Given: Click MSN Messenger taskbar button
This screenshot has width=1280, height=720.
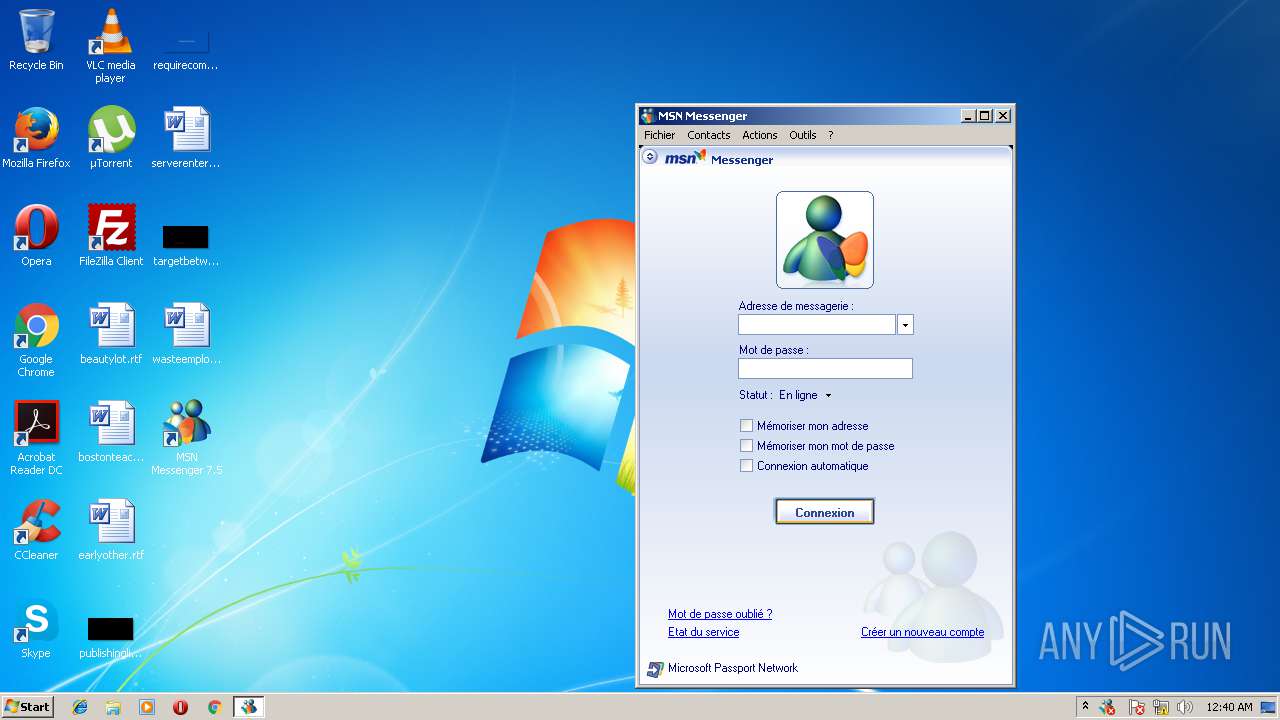Looking at the screenshot, I should coord(248,707).
